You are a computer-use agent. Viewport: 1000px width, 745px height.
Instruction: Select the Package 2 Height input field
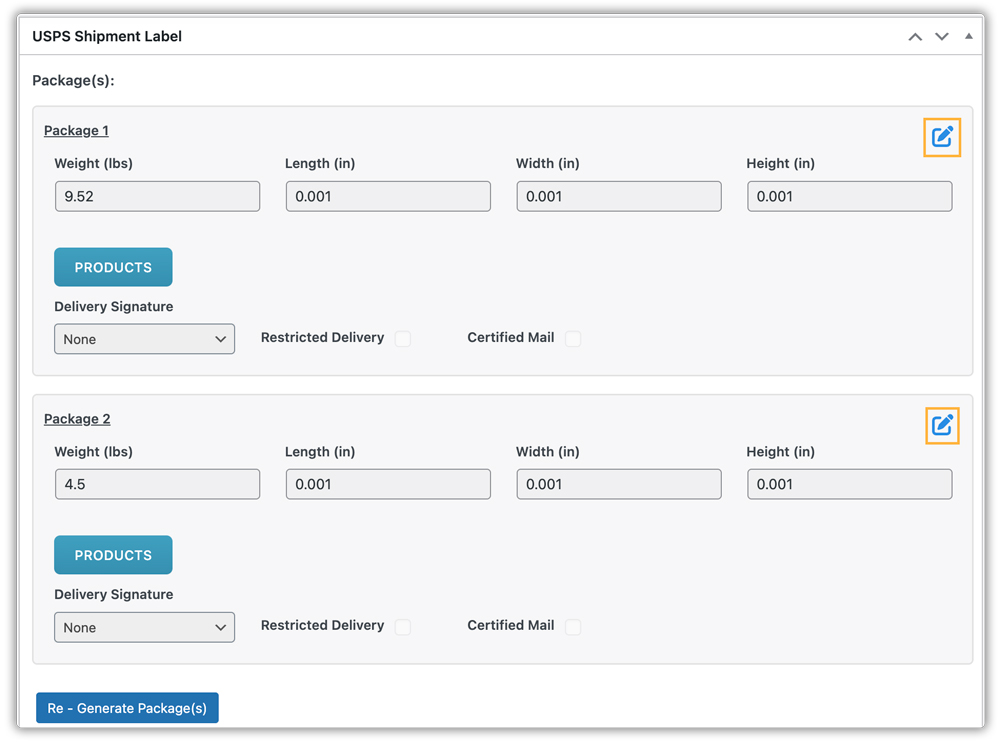click(849, 484)
